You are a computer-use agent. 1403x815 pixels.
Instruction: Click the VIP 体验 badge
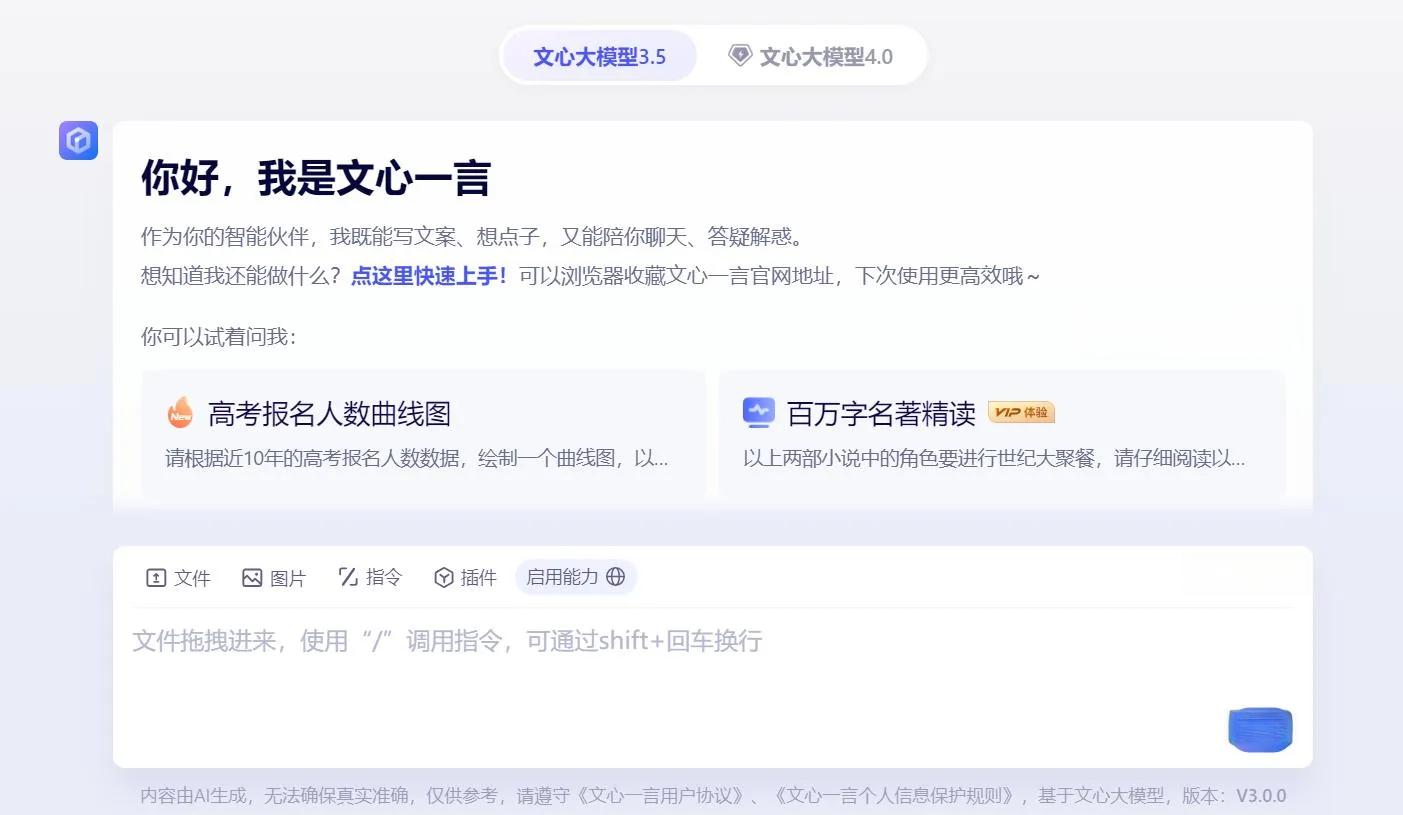(x=1021, y=412)
